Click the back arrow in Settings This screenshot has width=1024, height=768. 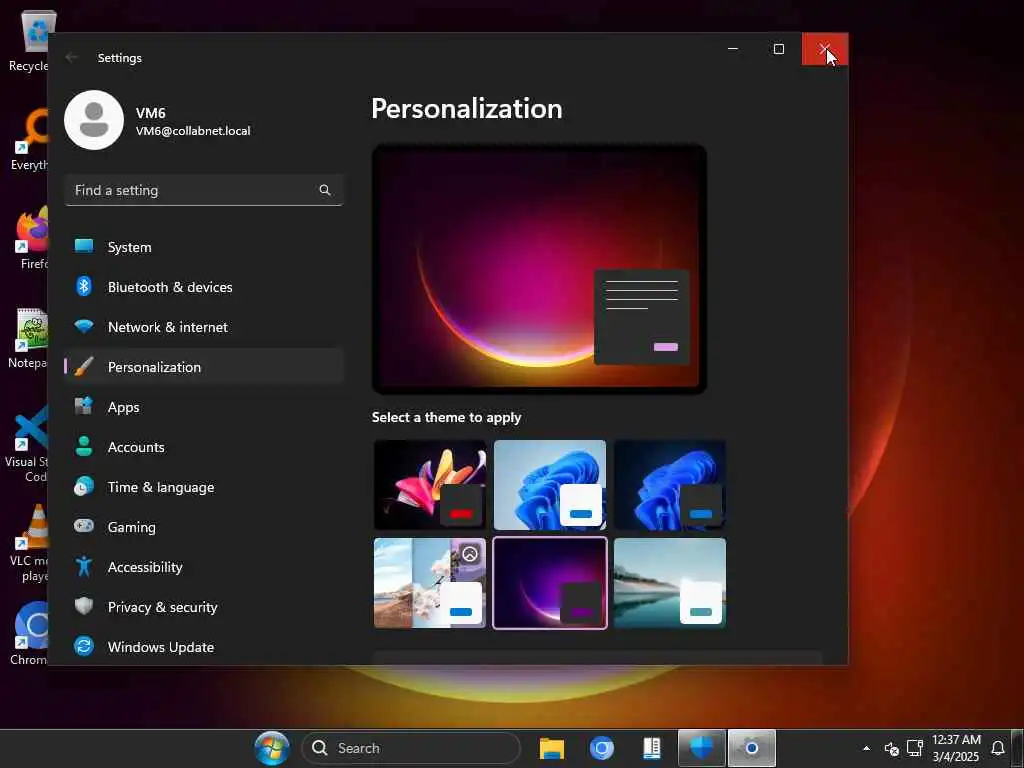click(72, 57)
